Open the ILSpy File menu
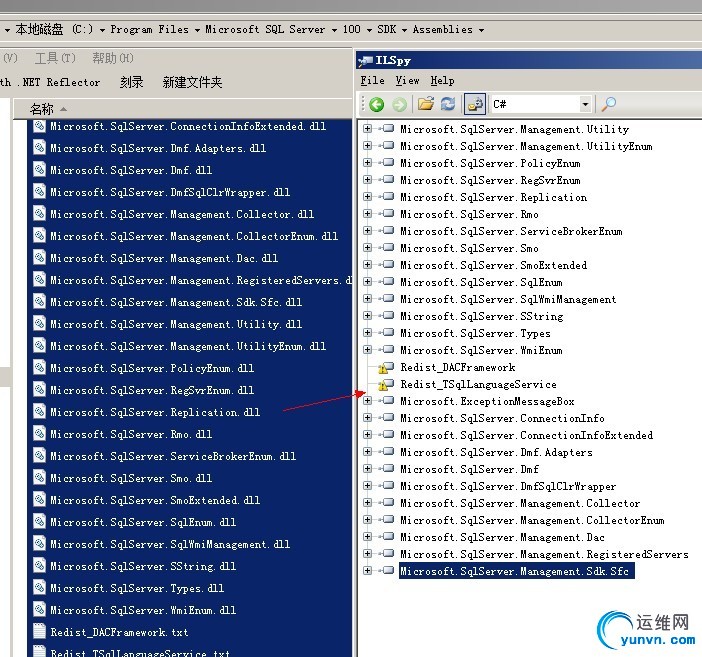Screen dimensions: 702x657 click(x=372, y=81)
